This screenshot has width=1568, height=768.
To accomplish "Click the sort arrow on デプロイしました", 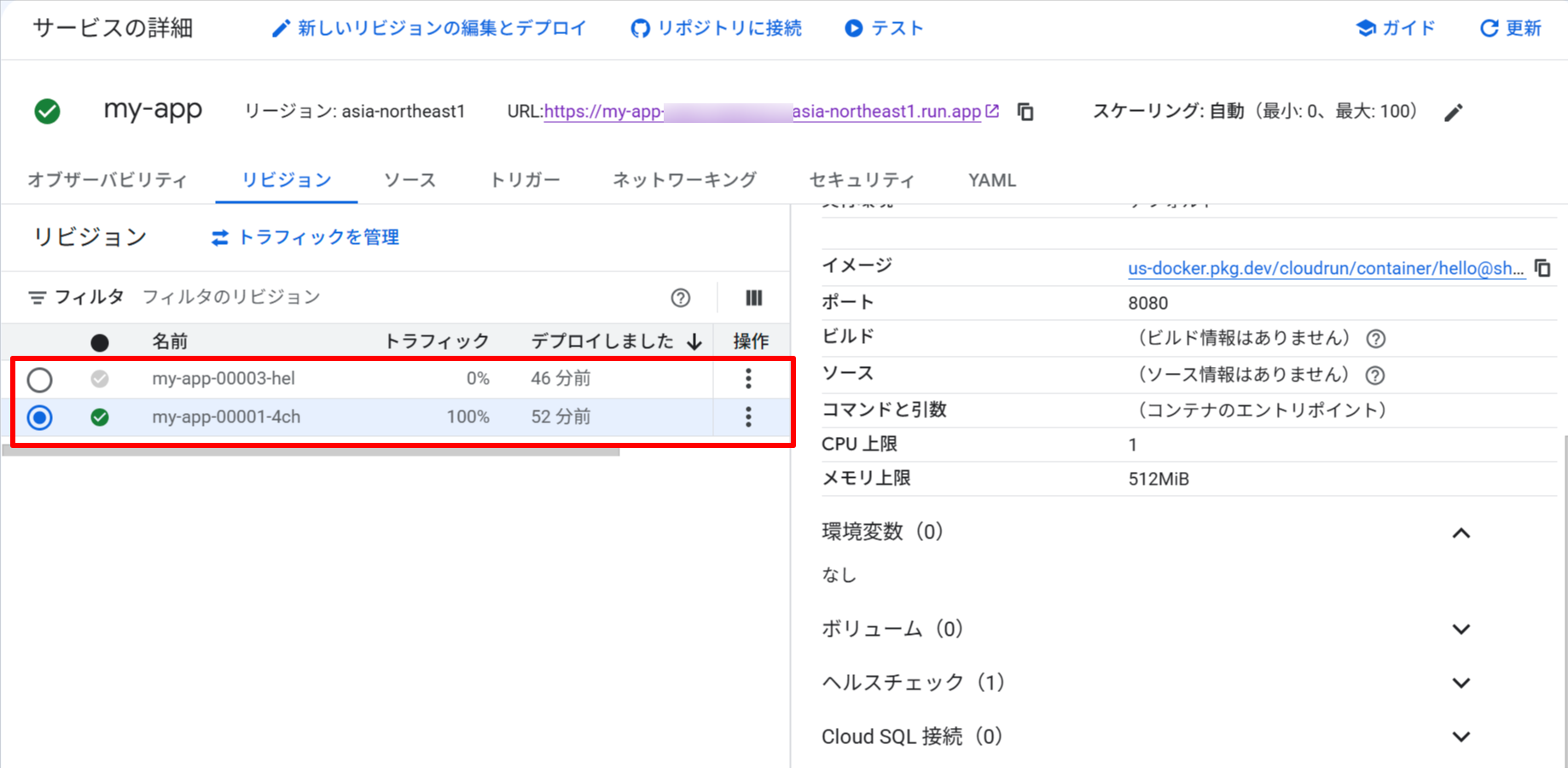I will coord(694,342).
